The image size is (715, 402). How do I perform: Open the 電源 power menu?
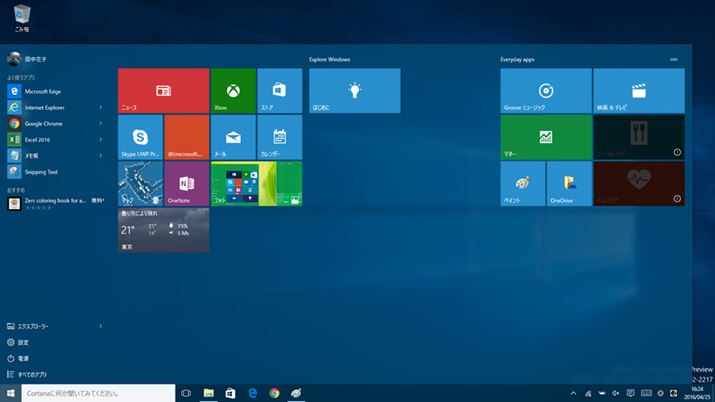point(23,358)
